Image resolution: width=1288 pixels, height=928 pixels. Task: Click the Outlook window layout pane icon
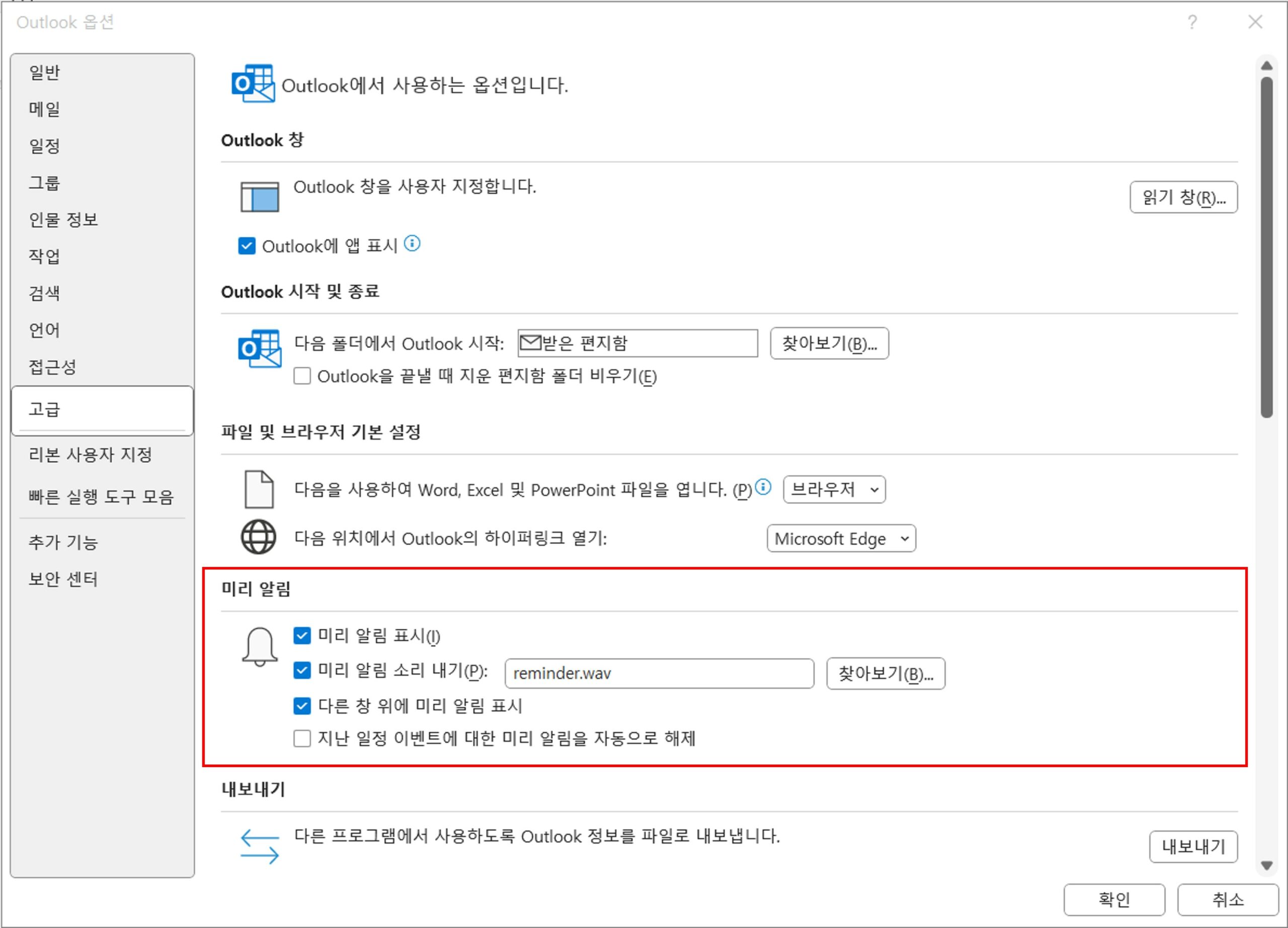(260, 196)
